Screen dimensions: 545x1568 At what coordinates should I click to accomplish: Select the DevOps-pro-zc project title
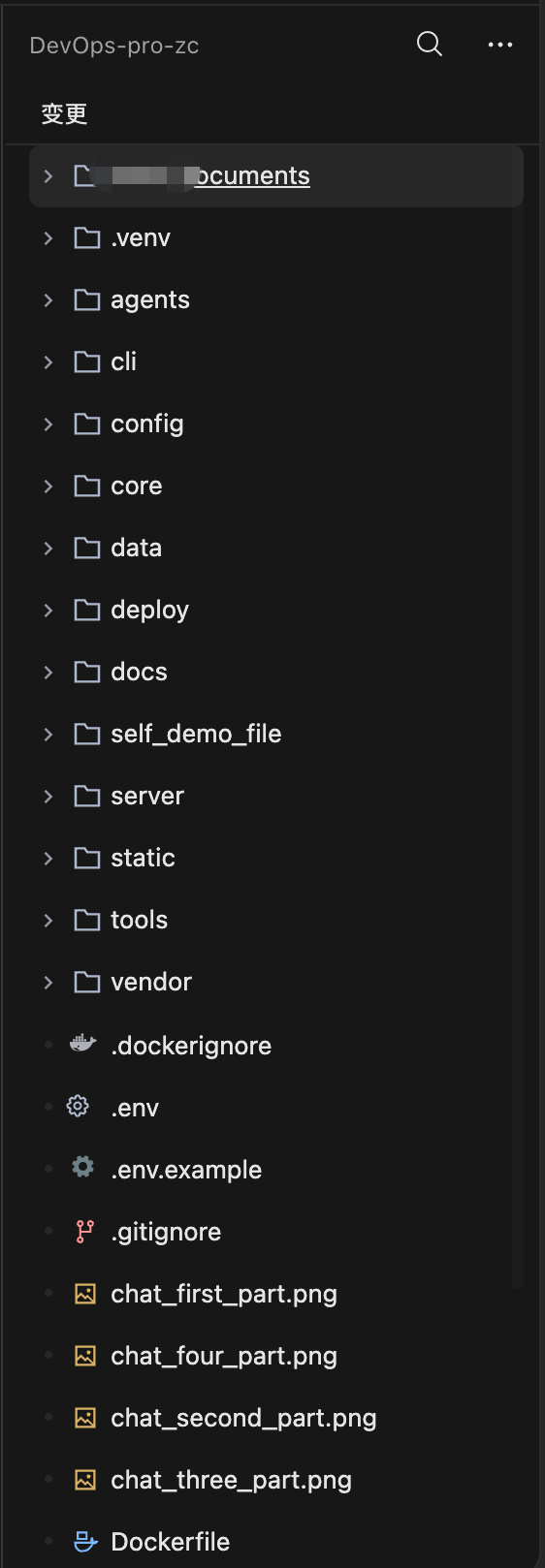pyautogui.click(x=114, y=46)
